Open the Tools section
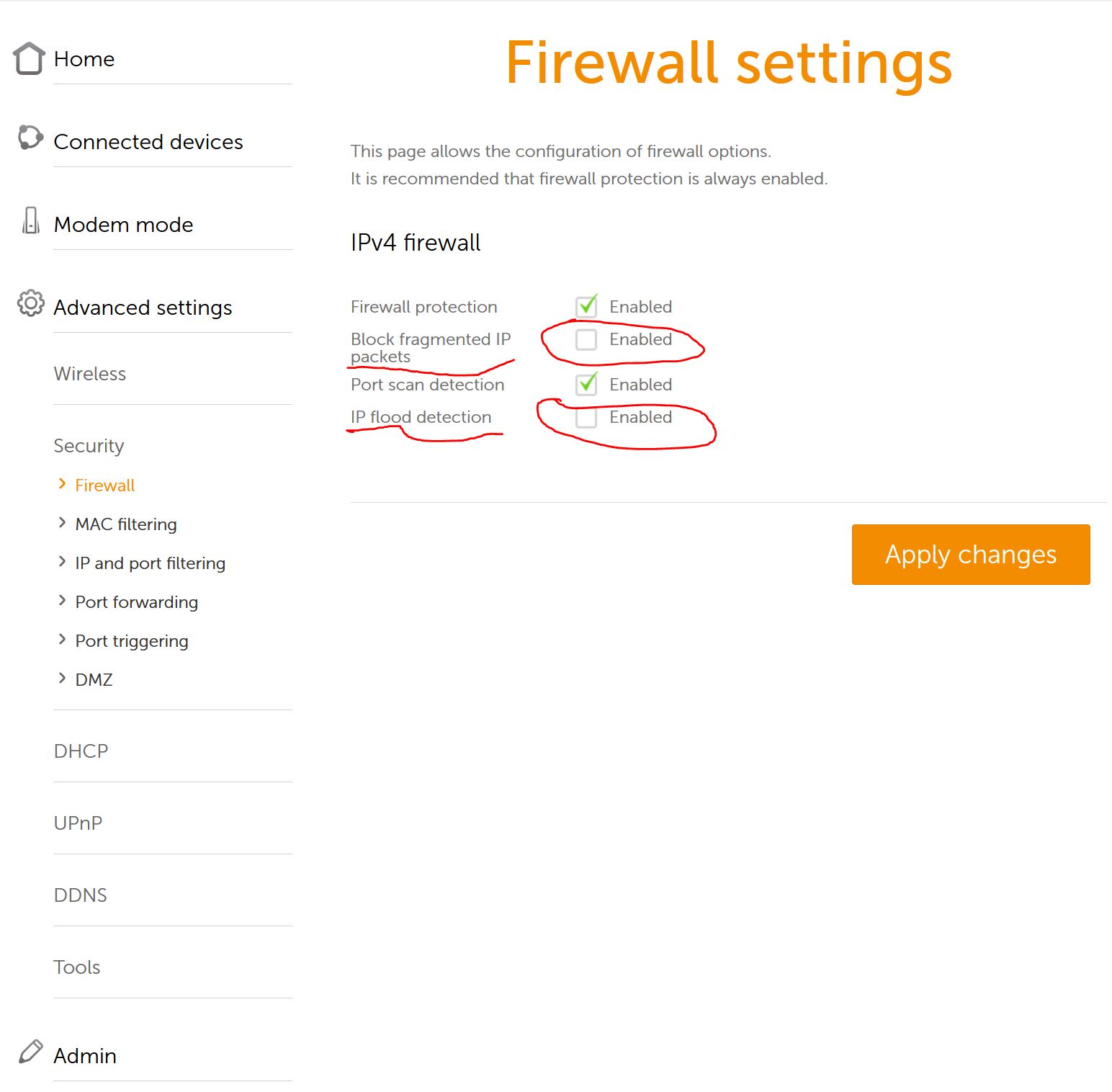This screenshot has height=1092, width=1112. tap(76, 967)
